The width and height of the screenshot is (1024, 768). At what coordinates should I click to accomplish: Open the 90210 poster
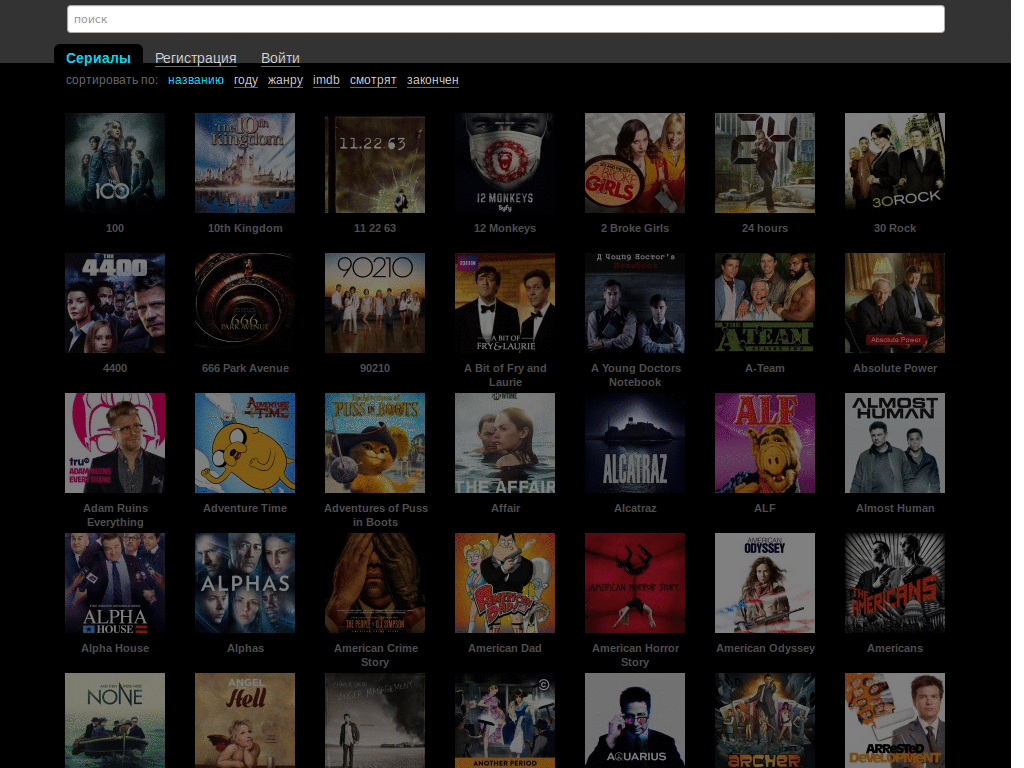click(x=375, y=303)
